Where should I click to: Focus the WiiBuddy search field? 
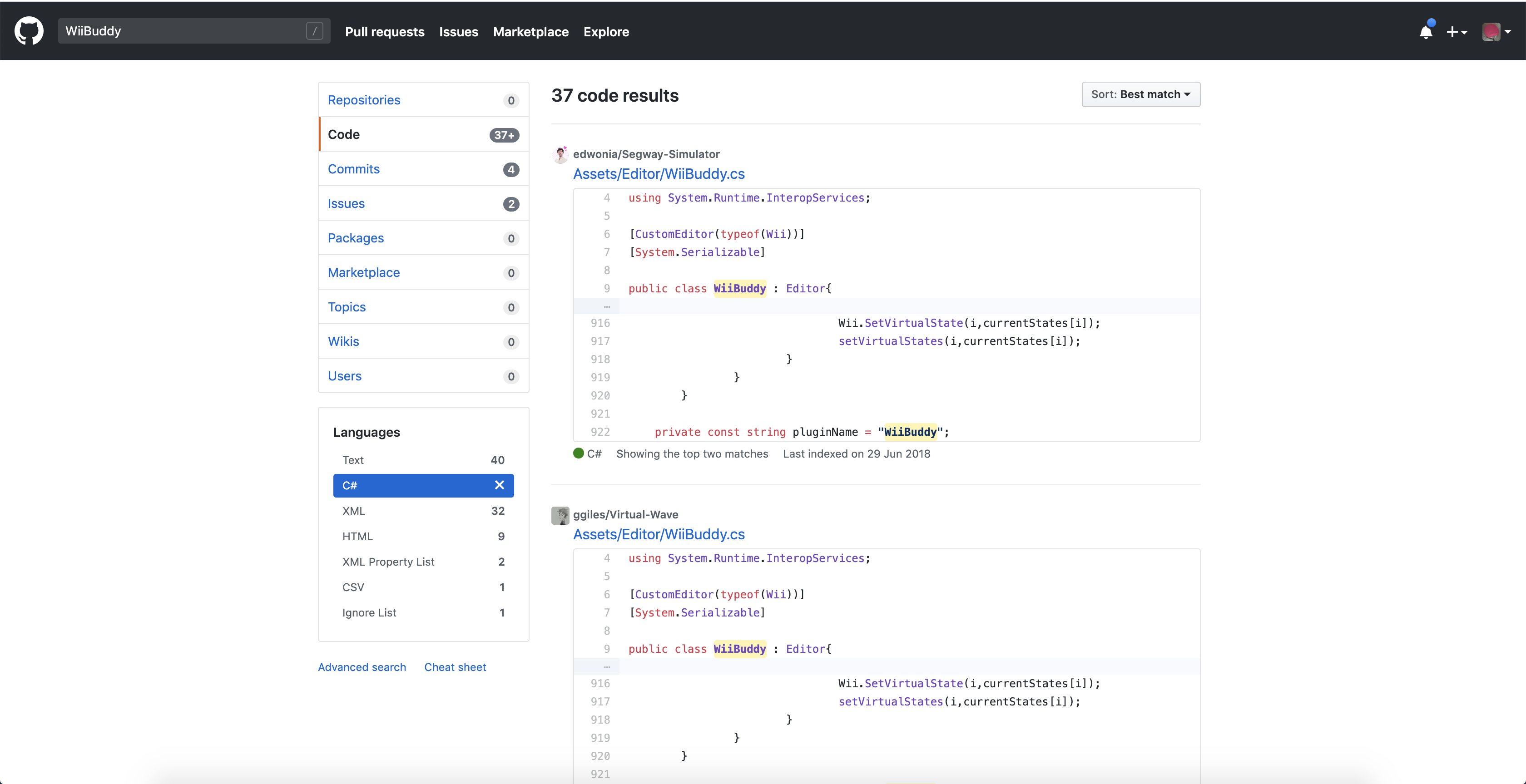click(x=194, y=31)
